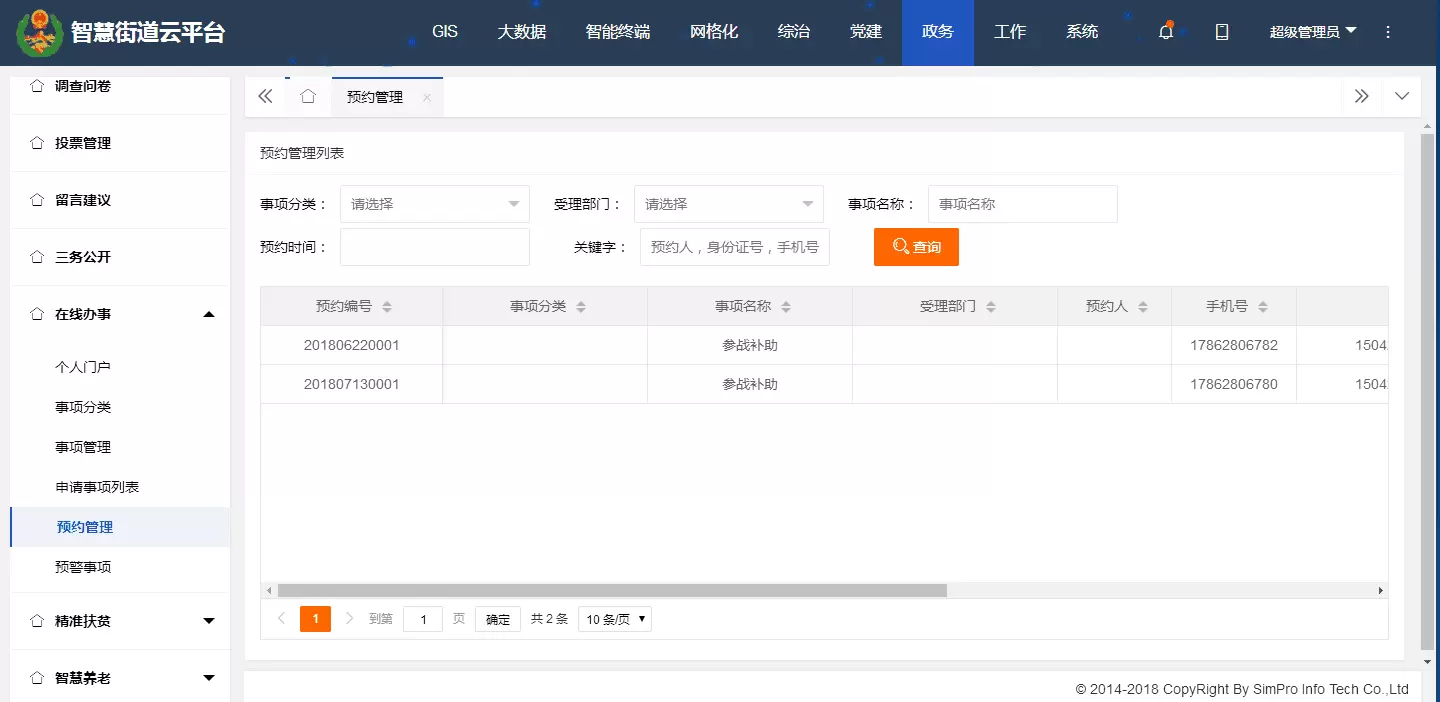Click phone number 17862806780 cell

tap(1234, 384)
